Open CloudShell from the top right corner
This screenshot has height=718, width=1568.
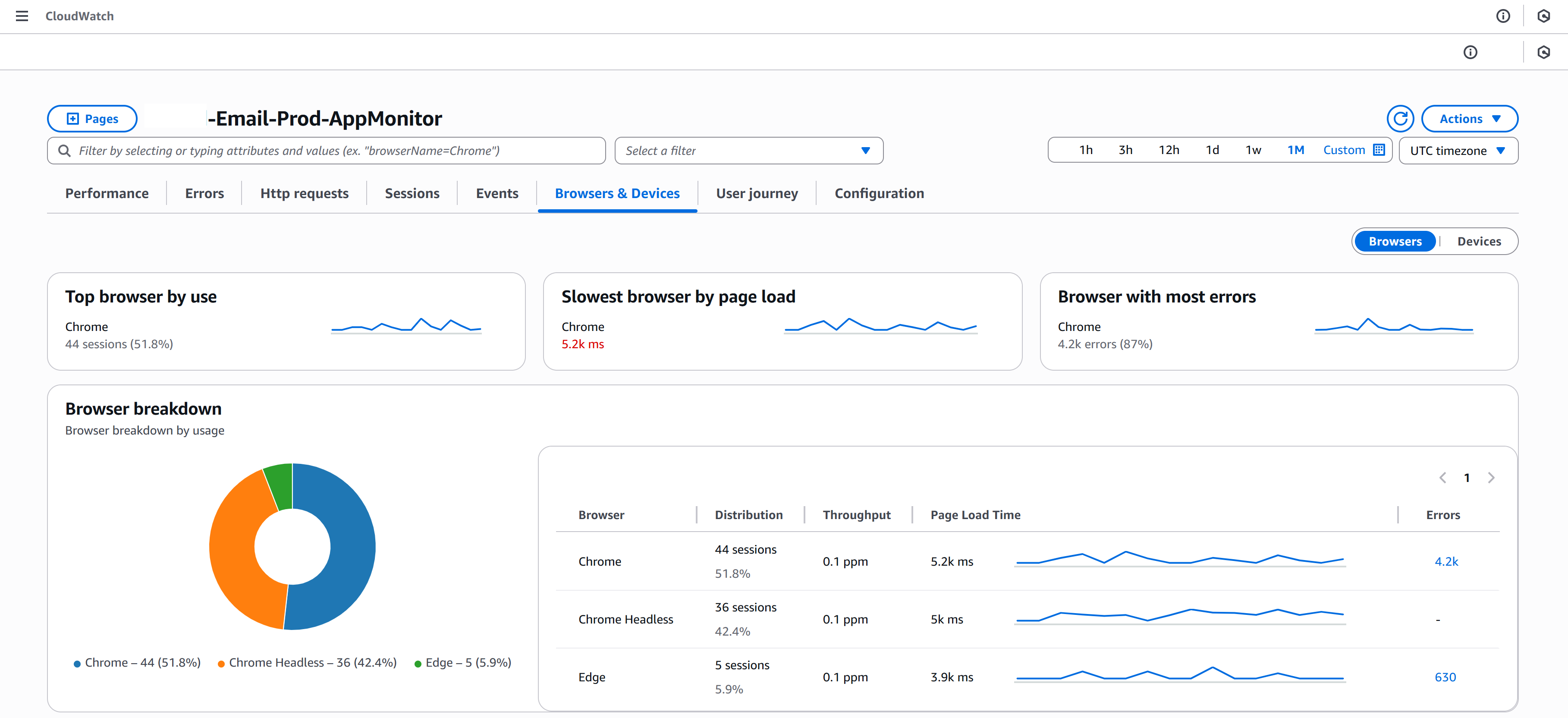(1544, 16)
